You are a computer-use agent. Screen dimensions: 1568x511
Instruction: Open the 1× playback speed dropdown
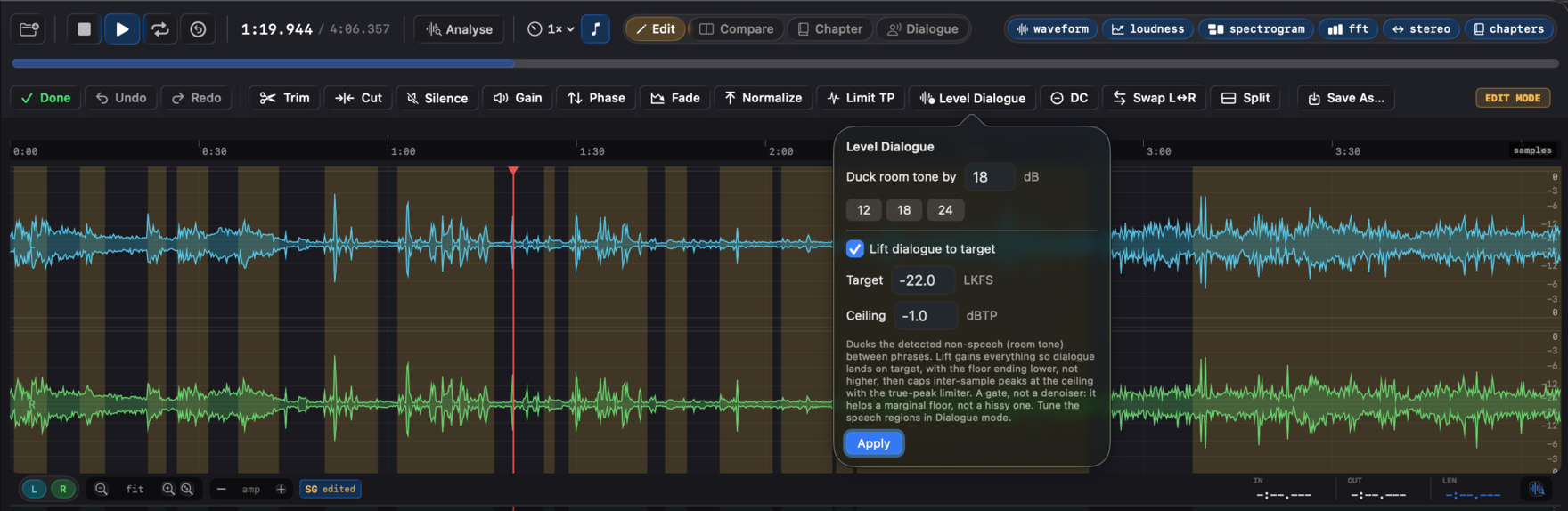click(550, 29)
